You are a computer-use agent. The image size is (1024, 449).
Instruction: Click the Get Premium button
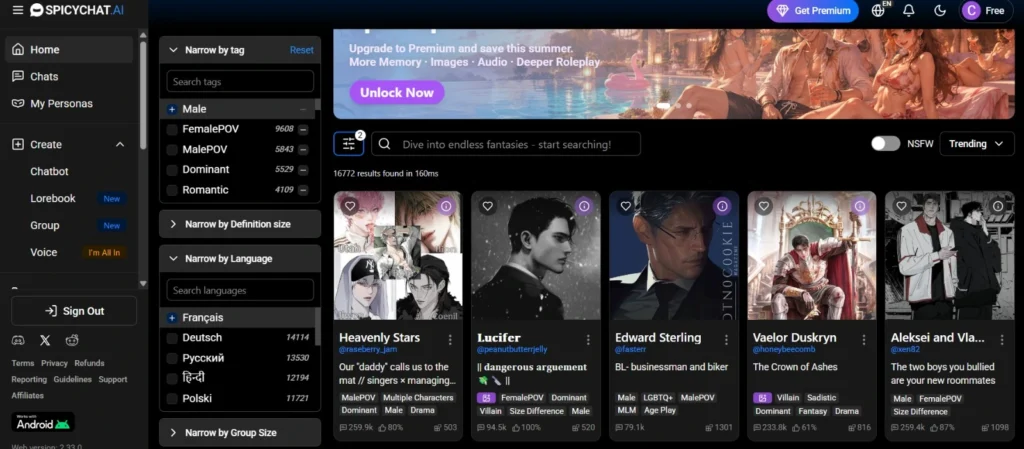812,10
